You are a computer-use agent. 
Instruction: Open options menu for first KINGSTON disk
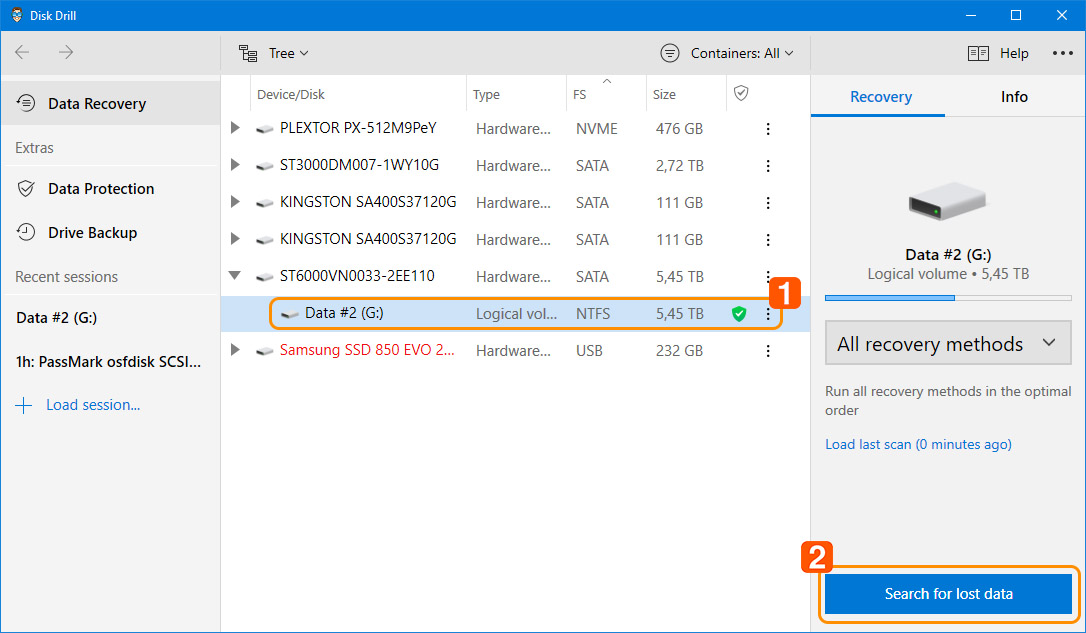click(x=768, y=203)
